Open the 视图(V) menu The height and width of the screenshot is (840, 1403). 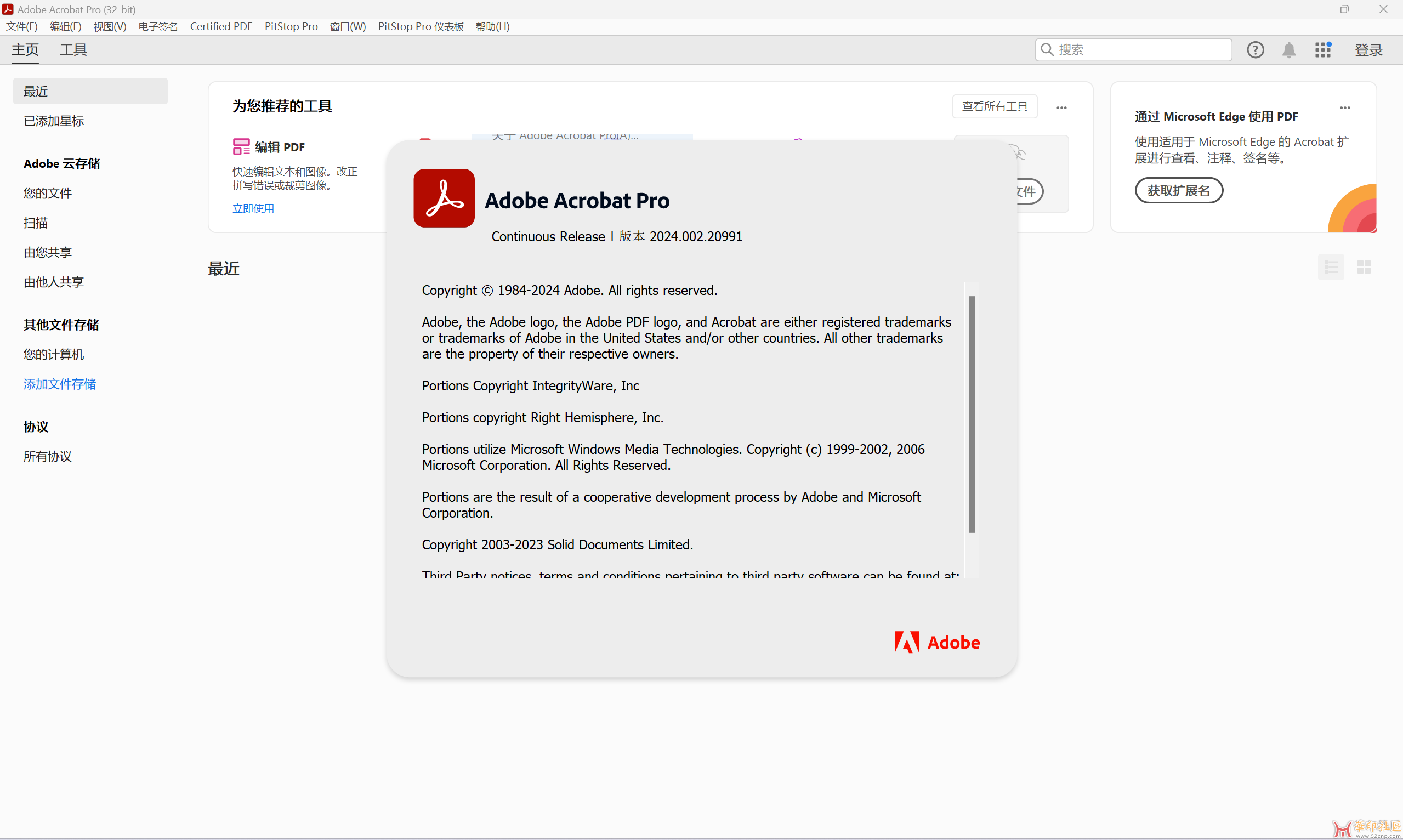[110, 27]
